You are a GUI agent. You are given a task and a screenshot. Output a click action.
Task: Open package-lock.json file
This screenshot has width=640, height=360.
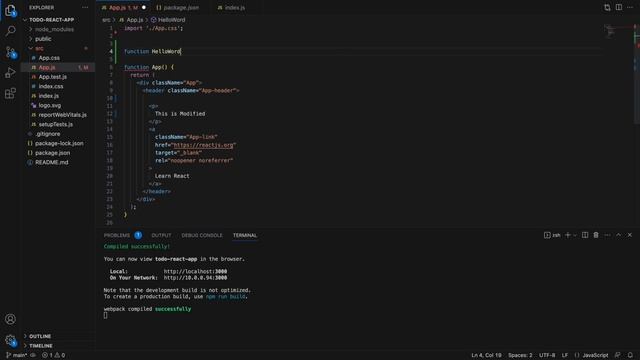click(59, 143)
